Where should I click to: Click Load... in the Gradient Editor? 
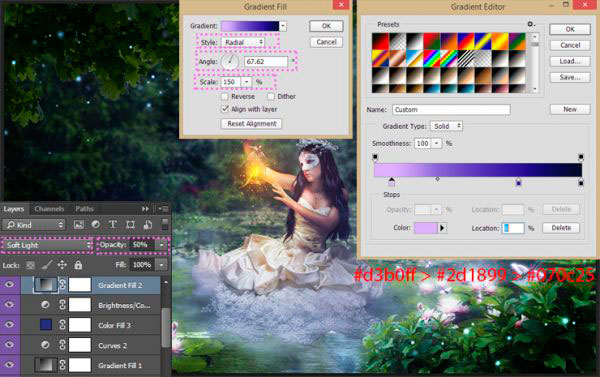pyautogui.click(x=570, y=61)
